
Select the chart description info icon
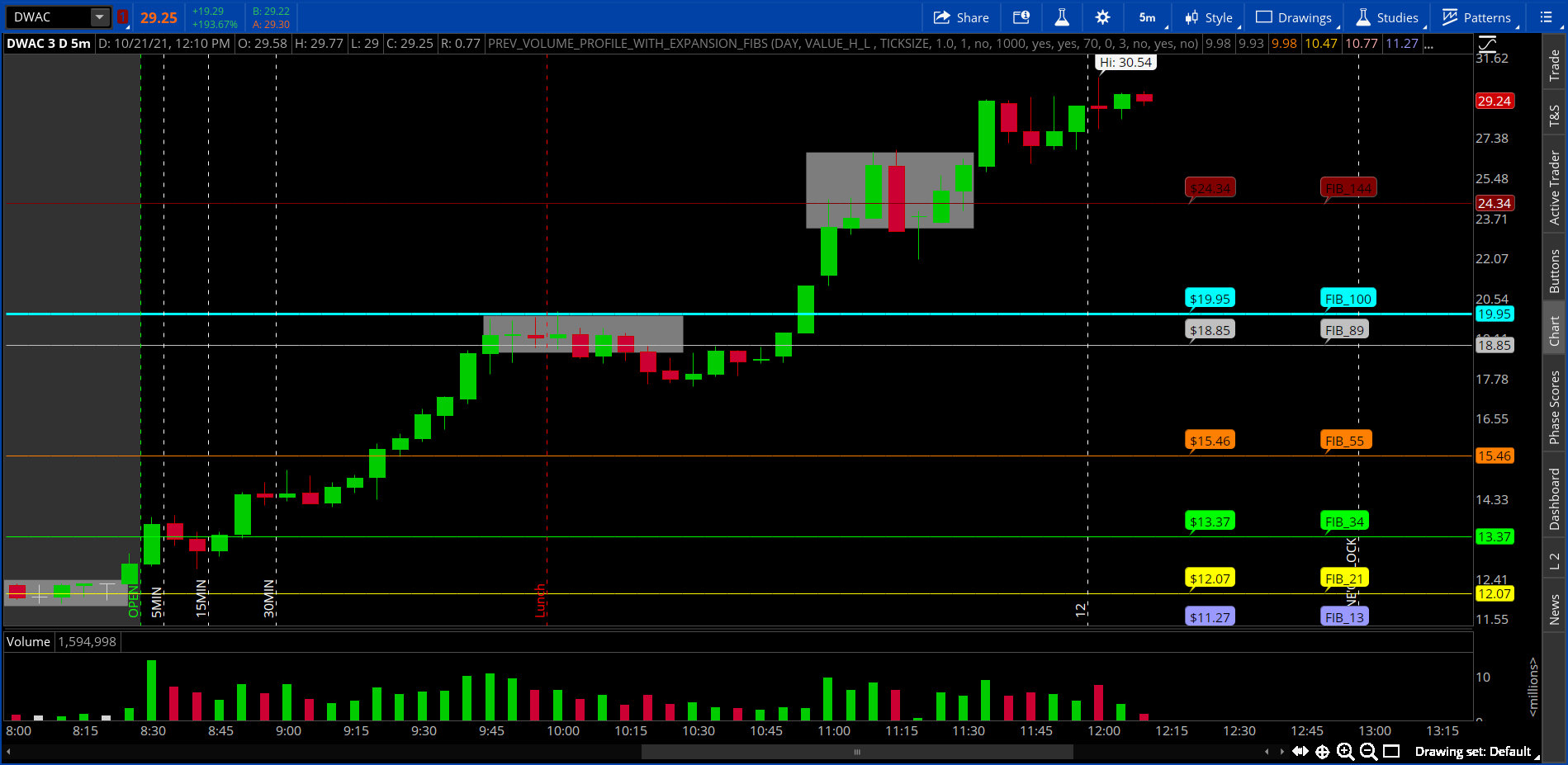click(x=1021, y=17)
